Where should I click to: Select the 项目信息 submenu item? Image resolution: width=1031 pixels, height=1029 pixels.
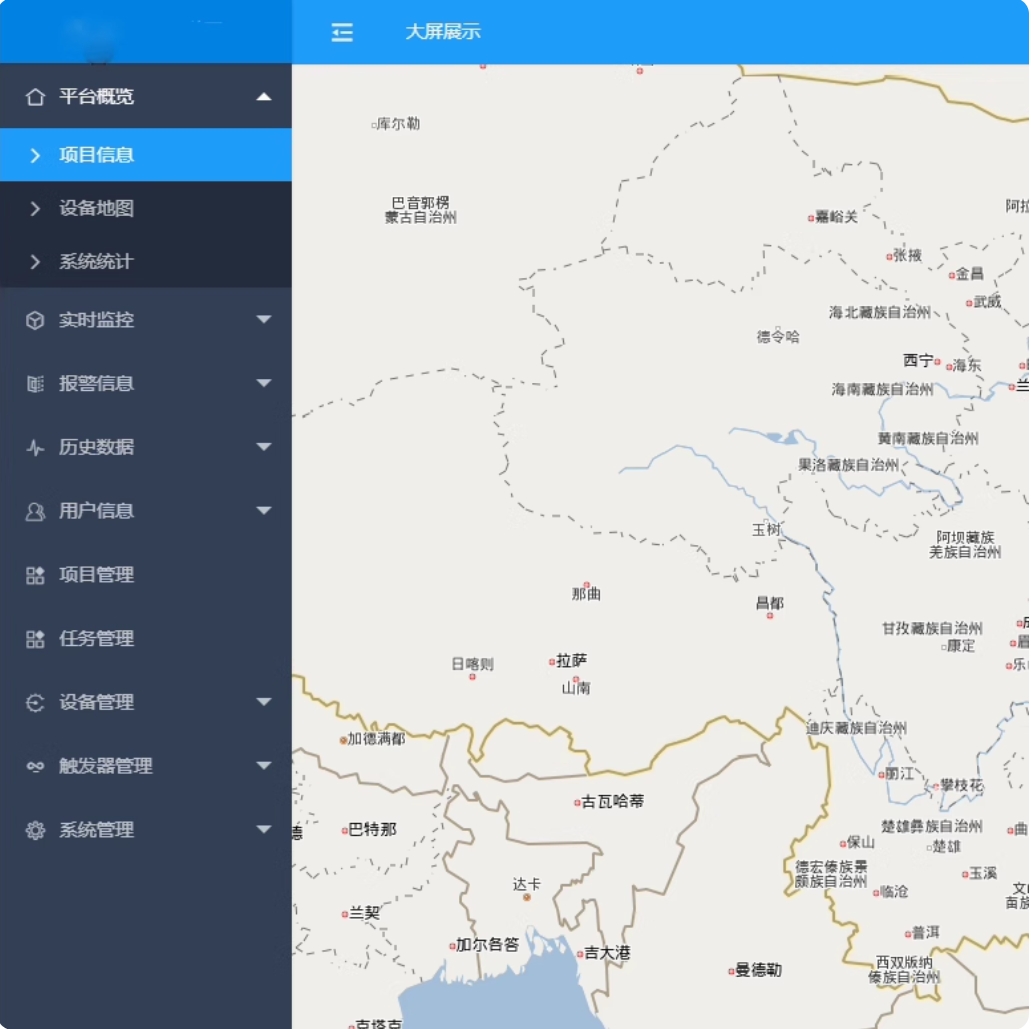point(96,155)
